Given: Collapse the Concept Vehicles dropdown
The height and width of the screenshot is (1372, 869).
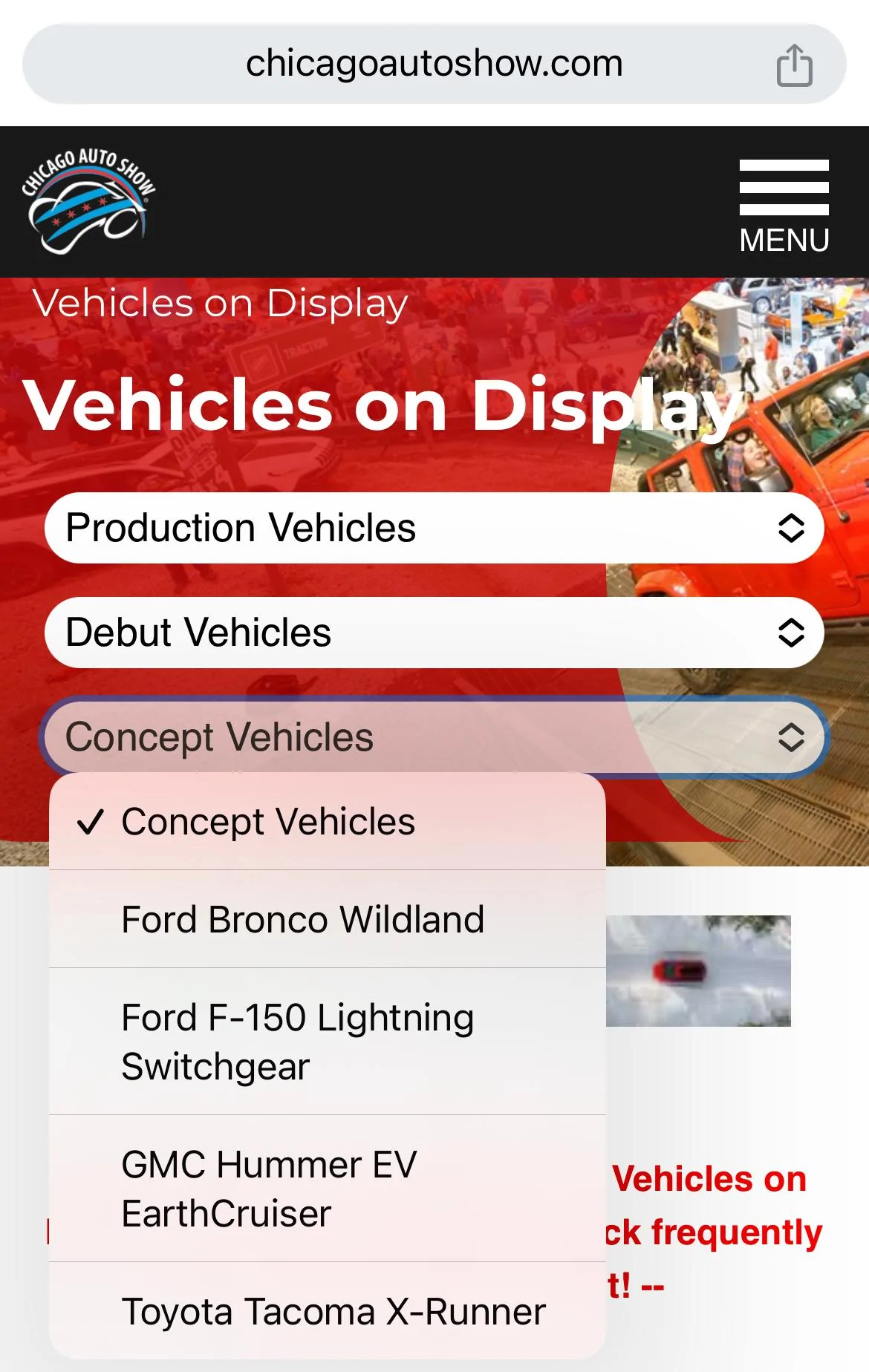Looking at the screenshot, I should (x=434, y=737).
